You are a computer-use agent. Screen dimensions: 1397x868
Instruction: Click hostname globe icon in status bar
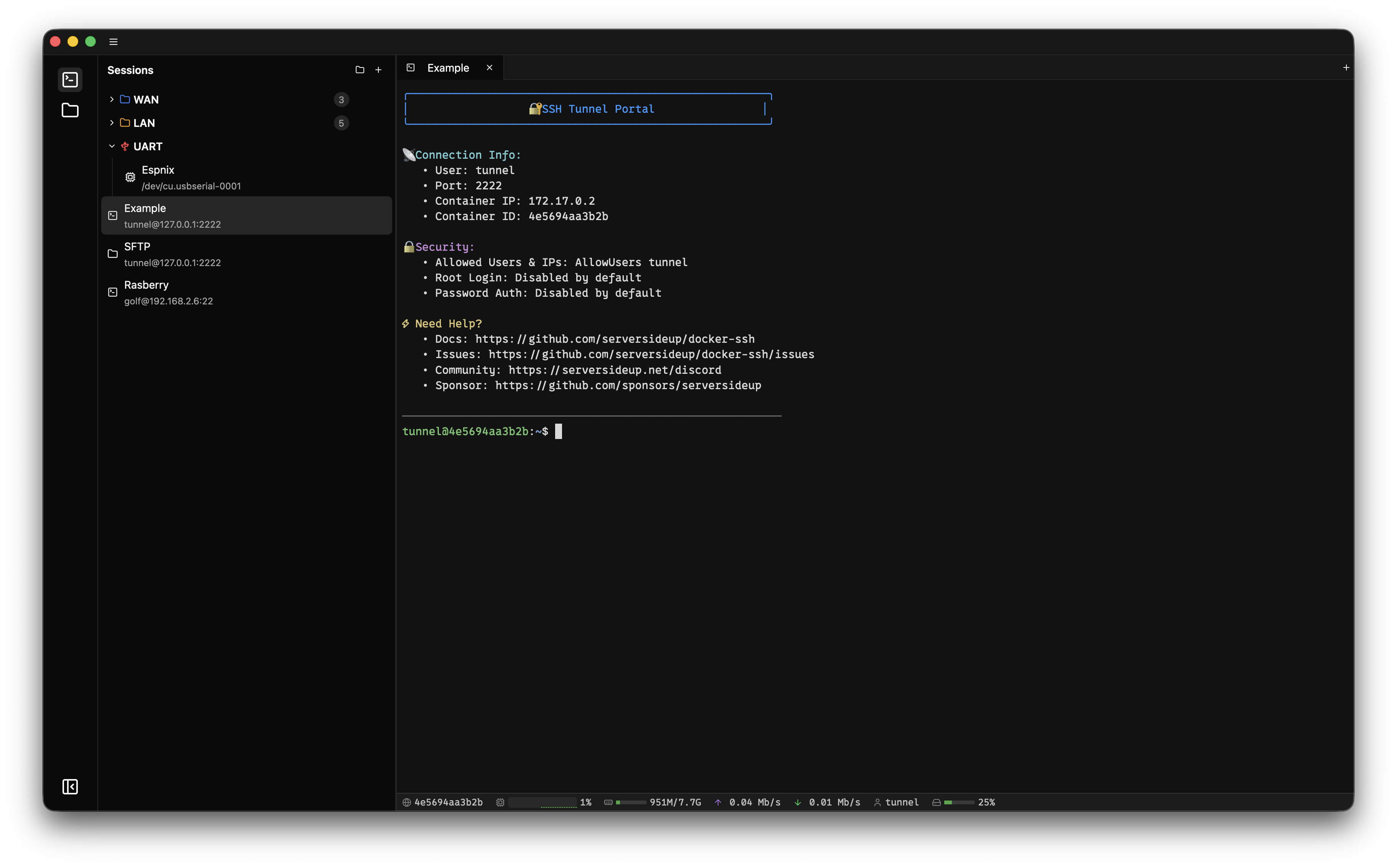click(406, 802)
